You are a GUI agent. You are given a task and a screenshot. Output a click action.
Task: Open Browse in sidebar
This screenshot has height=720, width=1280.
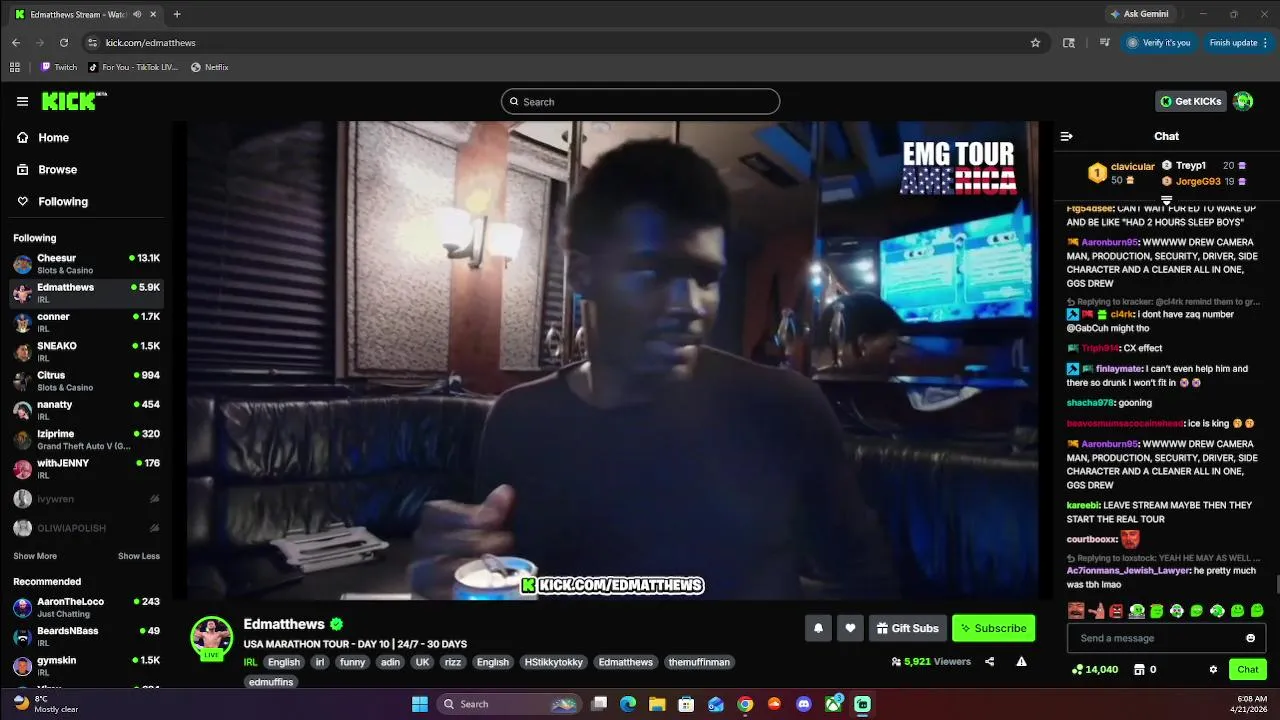coord(85,170)
